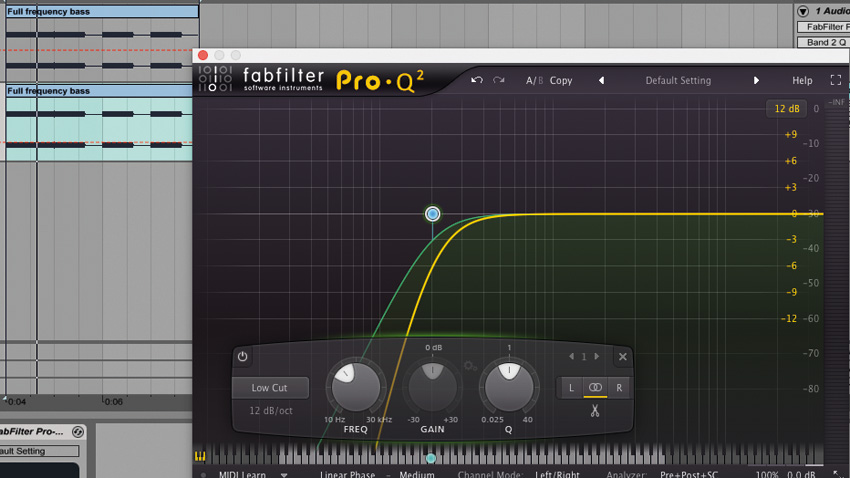Toggle A/B comparison state

(x=534, y=81)
